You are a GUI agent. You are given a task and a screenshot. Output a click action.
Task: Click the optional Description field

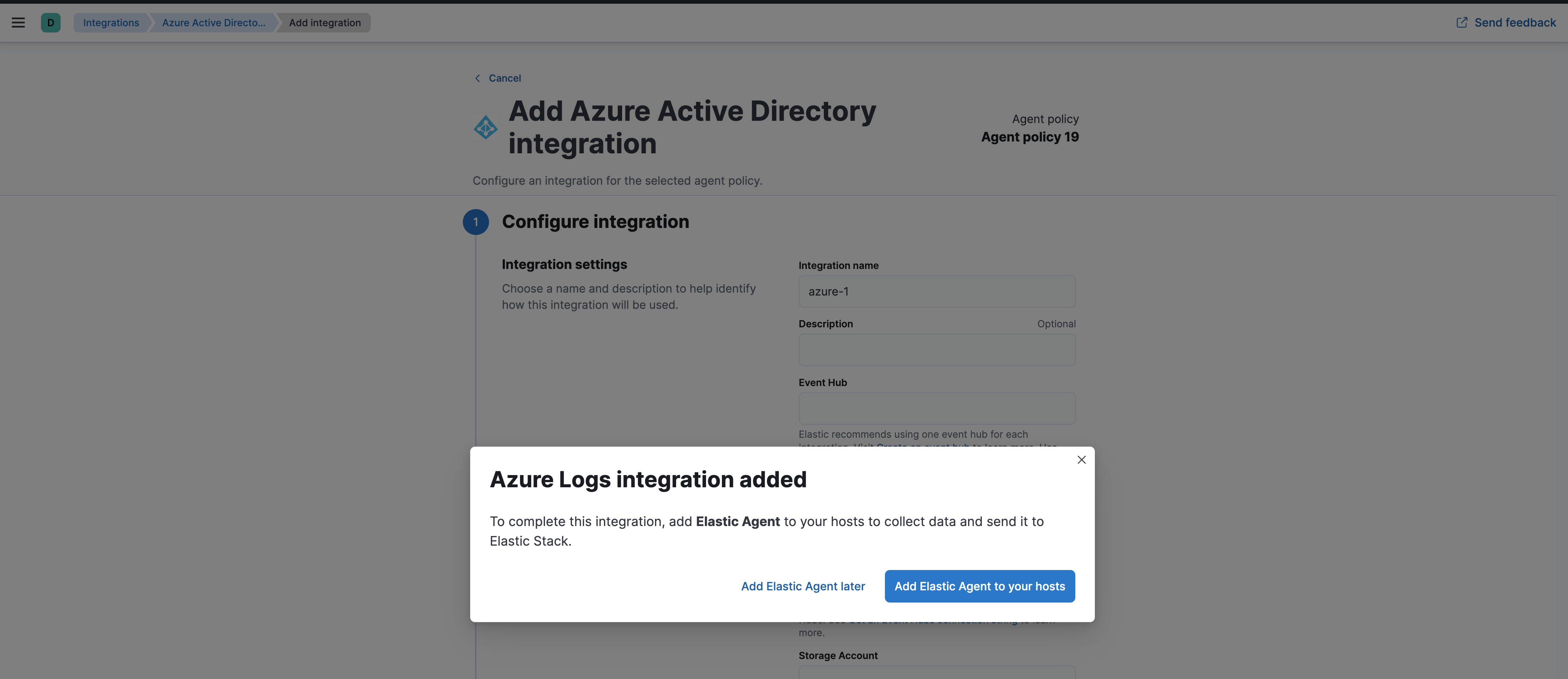(x=936, y=350)
